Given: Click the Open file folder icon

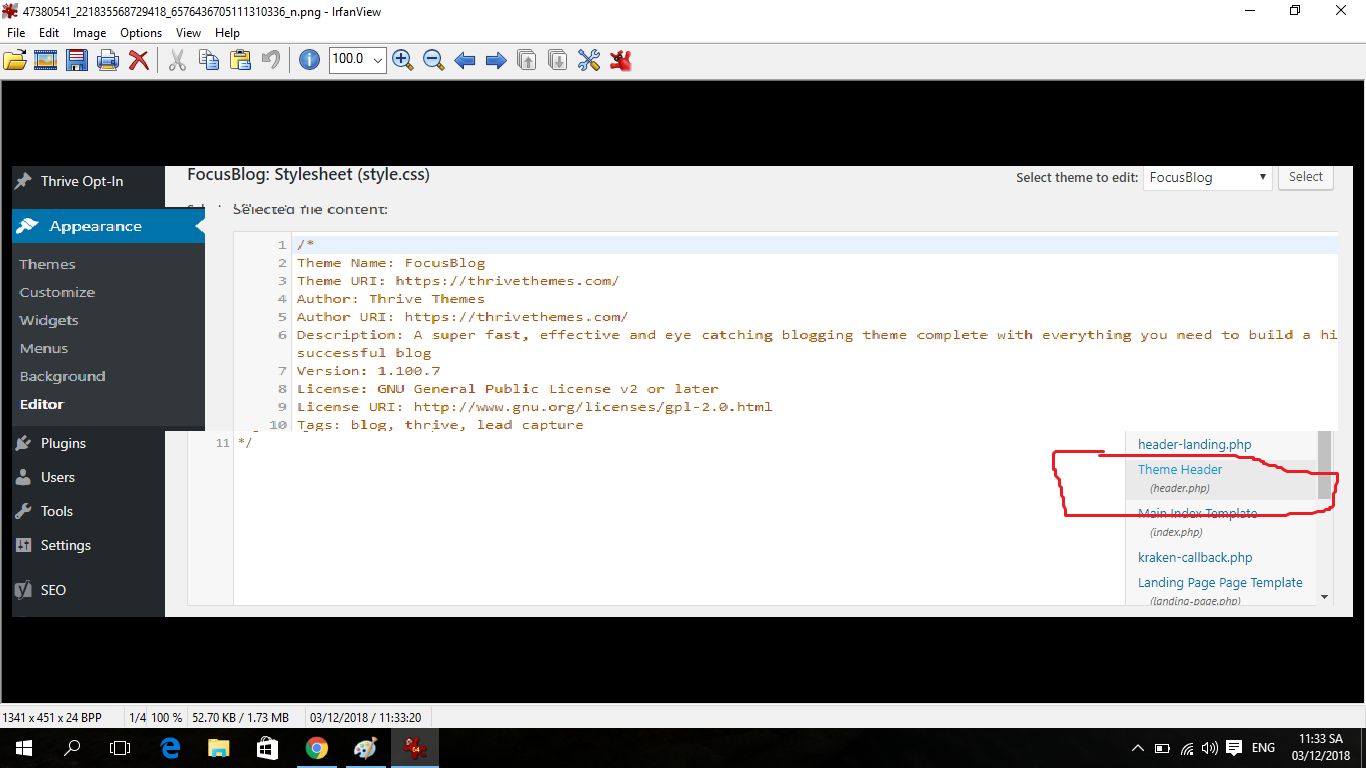Looking at the screenshot, I should pos(14,60).
